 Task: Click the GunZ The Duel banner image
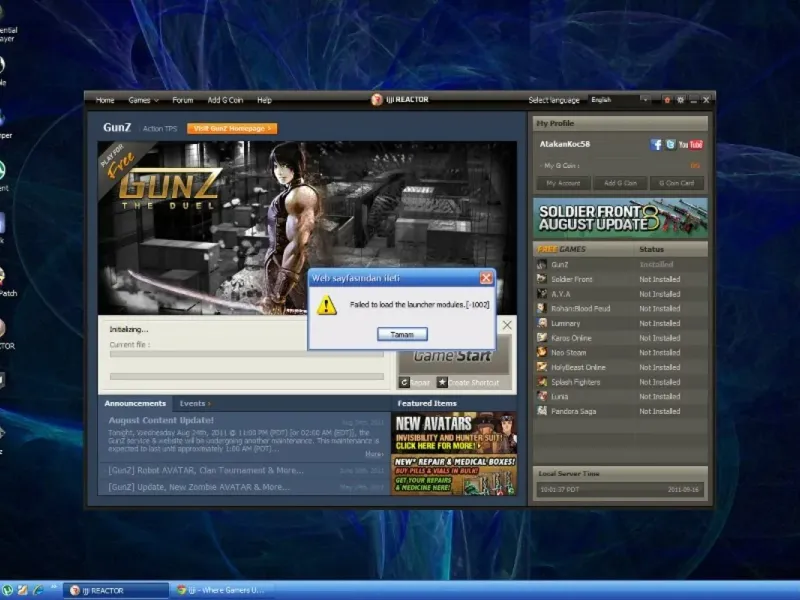click(x=307, y=228)
